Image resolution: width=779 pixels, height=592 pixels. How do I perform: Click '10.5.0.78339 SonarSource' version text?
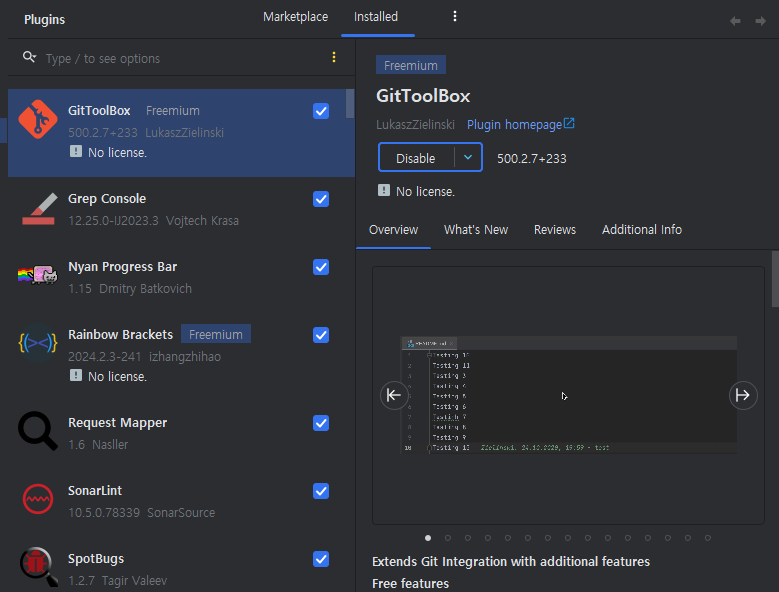(142, 513)
